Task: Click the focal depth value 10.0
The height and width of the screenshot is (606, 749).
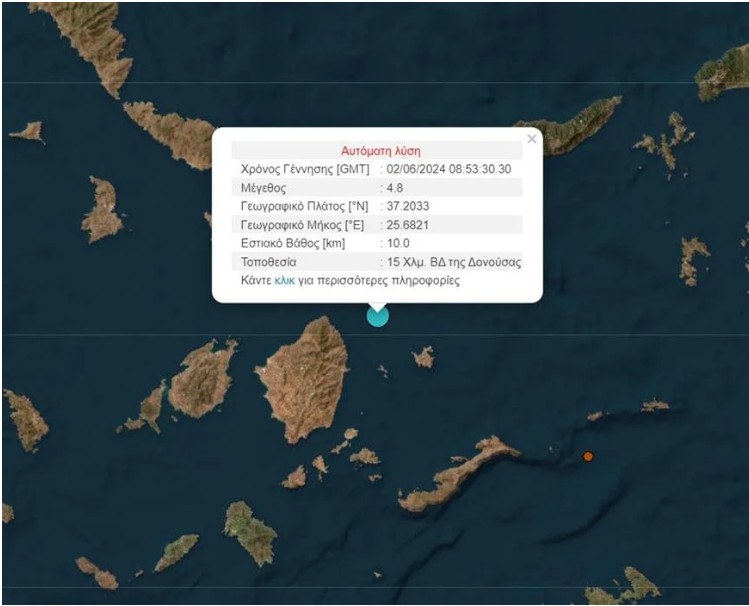Action: click(400, 243)
